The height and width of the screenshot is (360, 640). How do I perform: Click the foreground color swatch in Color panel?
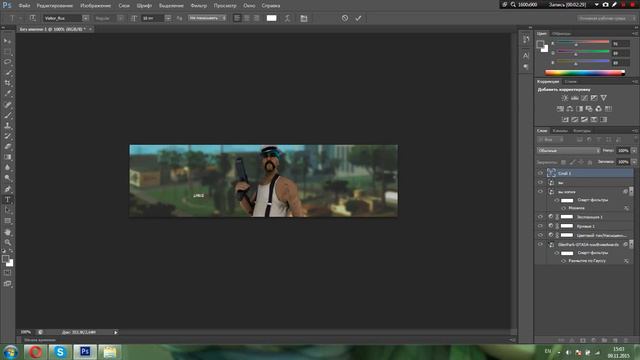point(540,44)
